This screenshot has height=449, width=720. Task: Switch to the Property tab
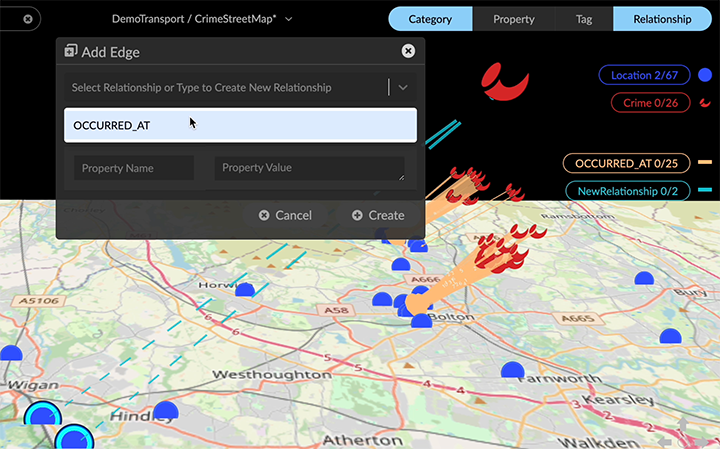(x=513, y=19)
